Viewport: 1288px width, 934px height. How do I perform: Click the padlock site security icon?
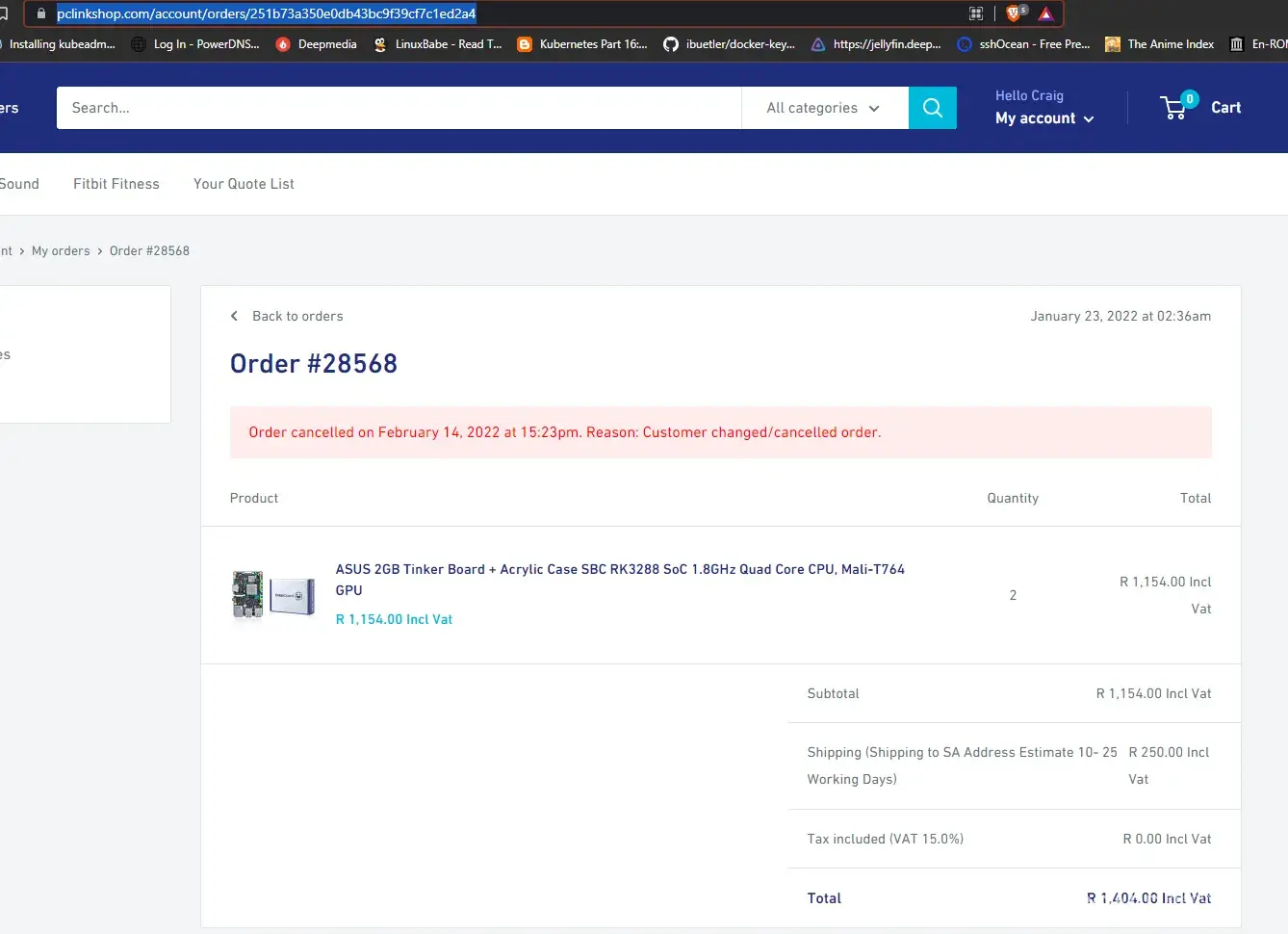point(40,13)
